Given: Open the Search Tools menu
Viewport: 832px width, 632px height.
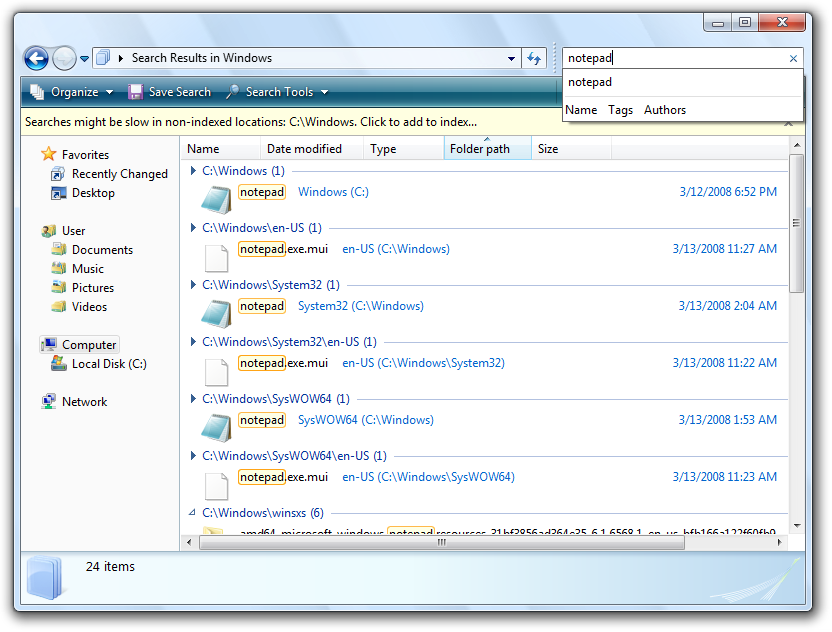Looking at the screenshot, I should [x=277, y=92].
